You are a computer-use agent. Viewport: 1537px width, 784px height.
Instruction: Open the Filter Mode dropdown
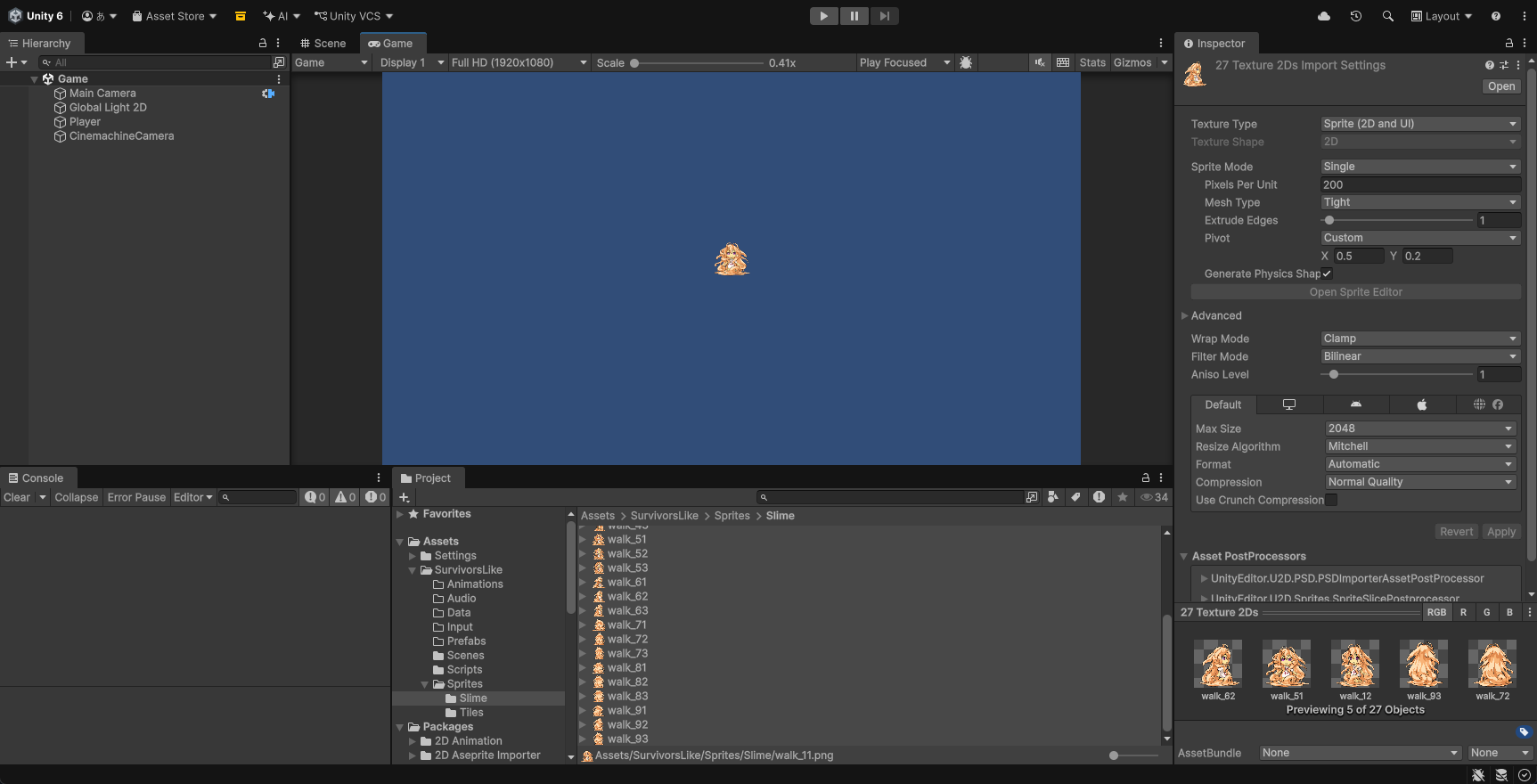pyautogui.click(x=1420, y=356)
